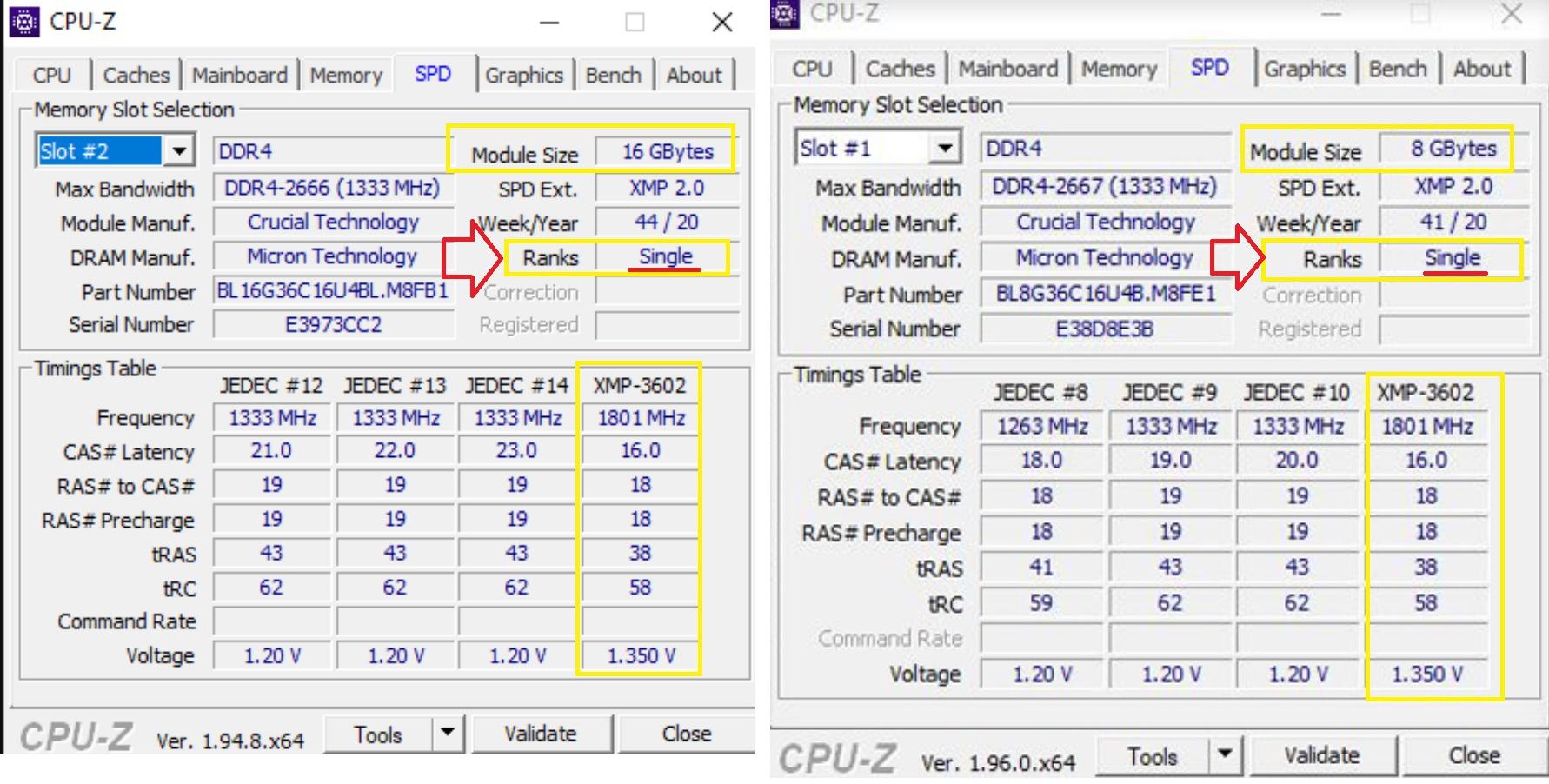Click JEDEC #8 frequency 1263 MHz cell
The height and width of the screenshot is (784, 1549).
pos(1041,427)
